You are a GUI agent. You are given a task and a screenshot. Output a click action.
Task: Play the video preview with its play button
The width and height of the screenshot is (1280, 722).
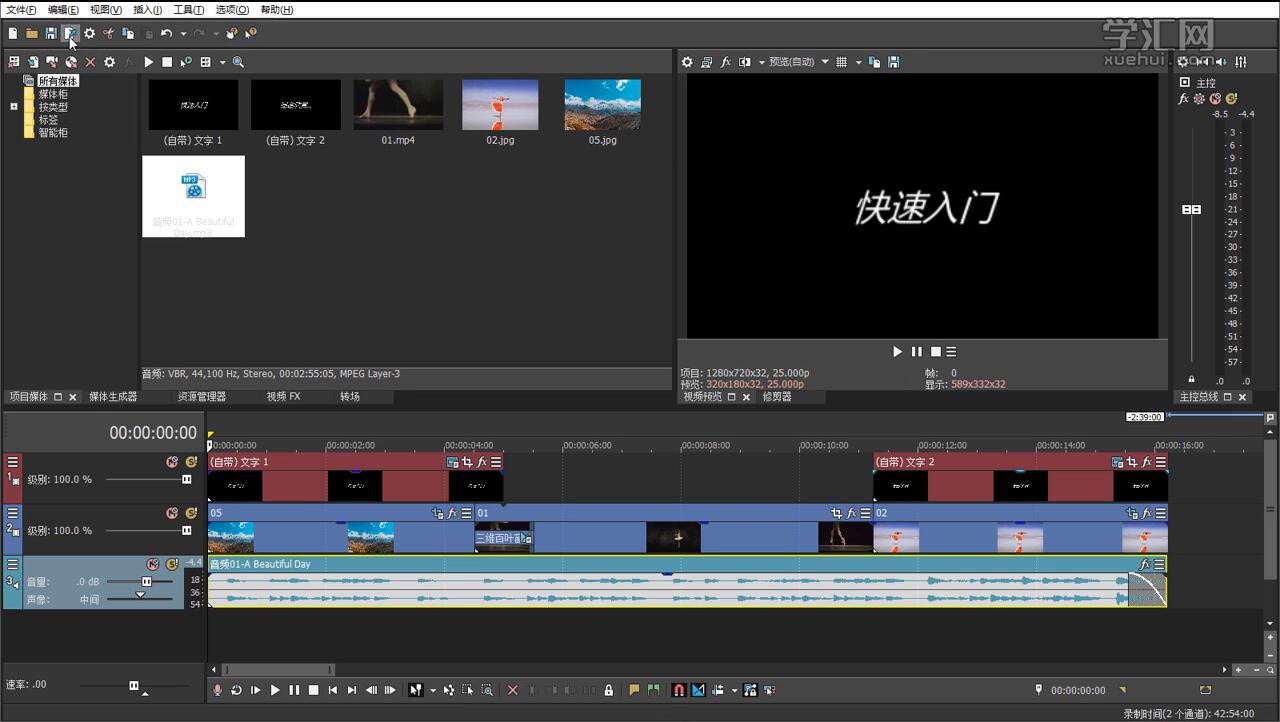click(897, 352)
